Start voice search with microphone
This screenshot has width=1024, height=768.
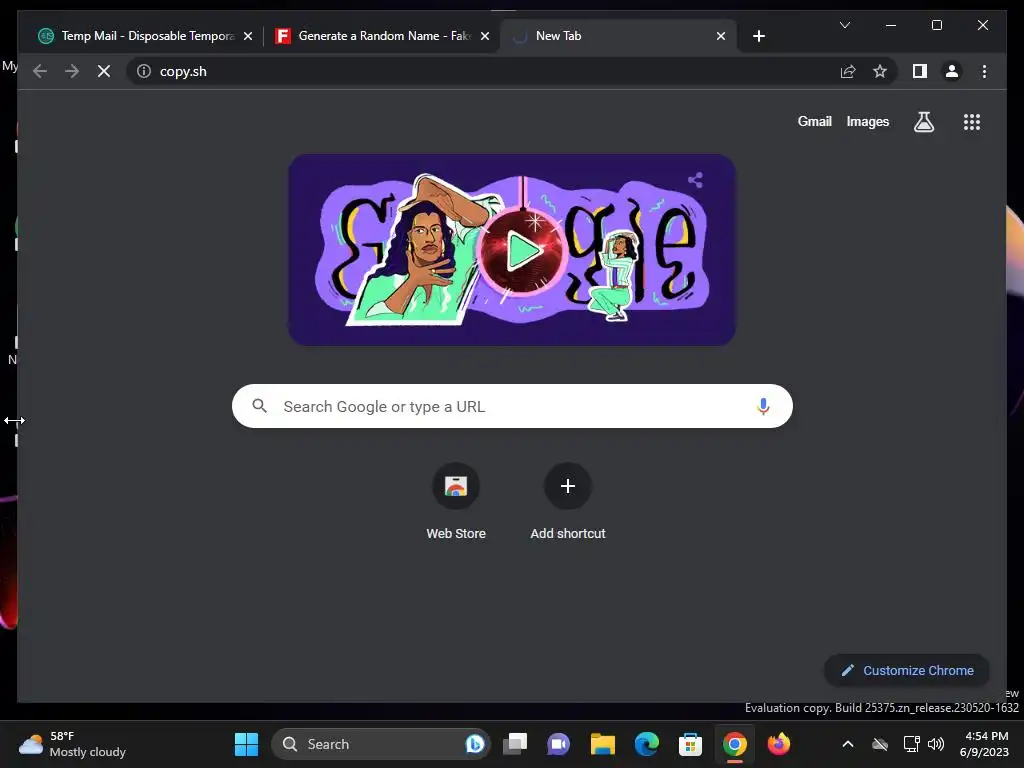click(x=763, y=406)
